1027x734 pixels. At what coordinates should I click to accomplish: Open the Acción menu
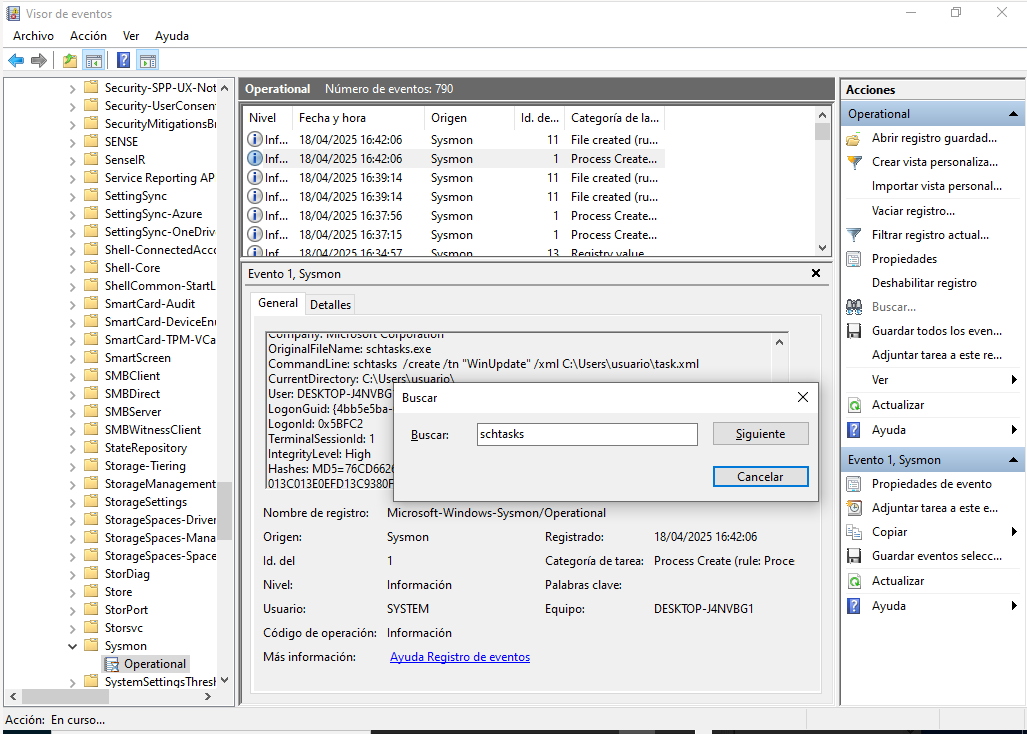[88, 36]
